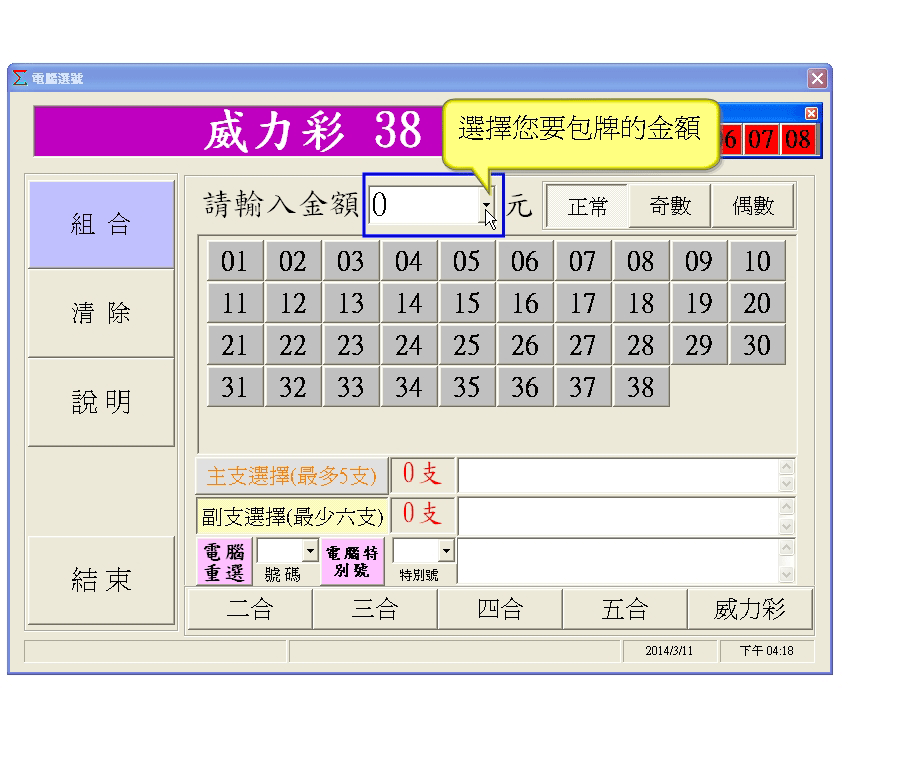The width and height of the screenshot is (903, 763).
Task: Click 副支選擇(最少六支) button
Action: pyautogui.click(x=292, y=517)
